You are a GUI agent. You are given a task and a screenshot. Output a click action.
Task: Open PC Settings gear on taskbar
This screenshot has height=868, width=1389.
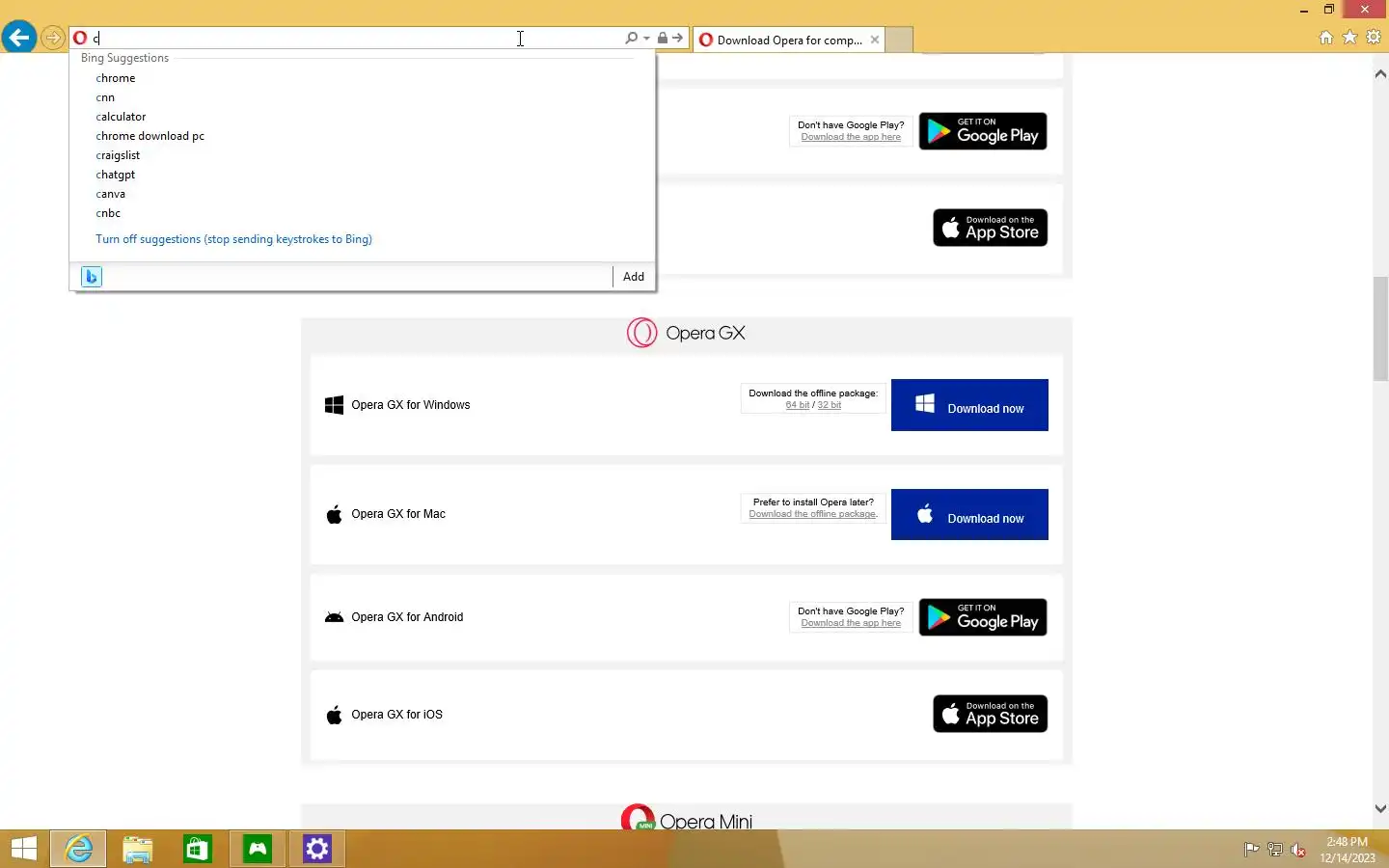(317, 849)
